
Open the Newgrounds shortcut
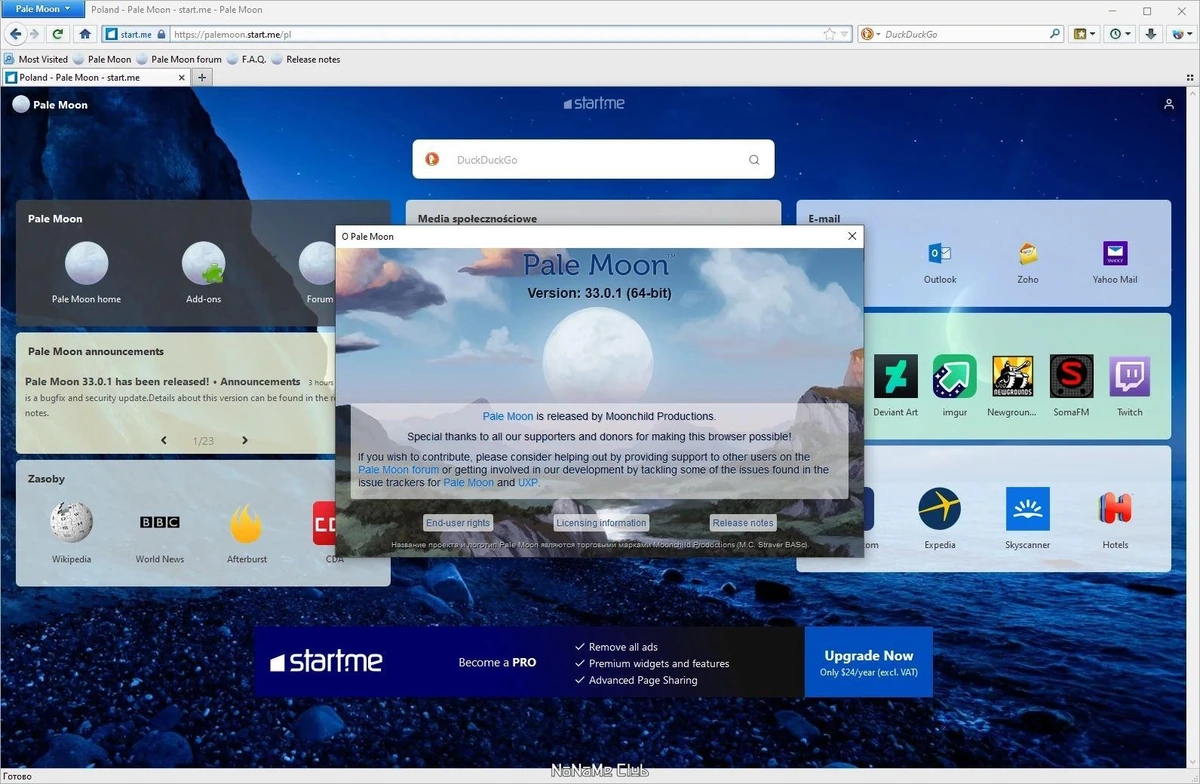(1012, 386)
